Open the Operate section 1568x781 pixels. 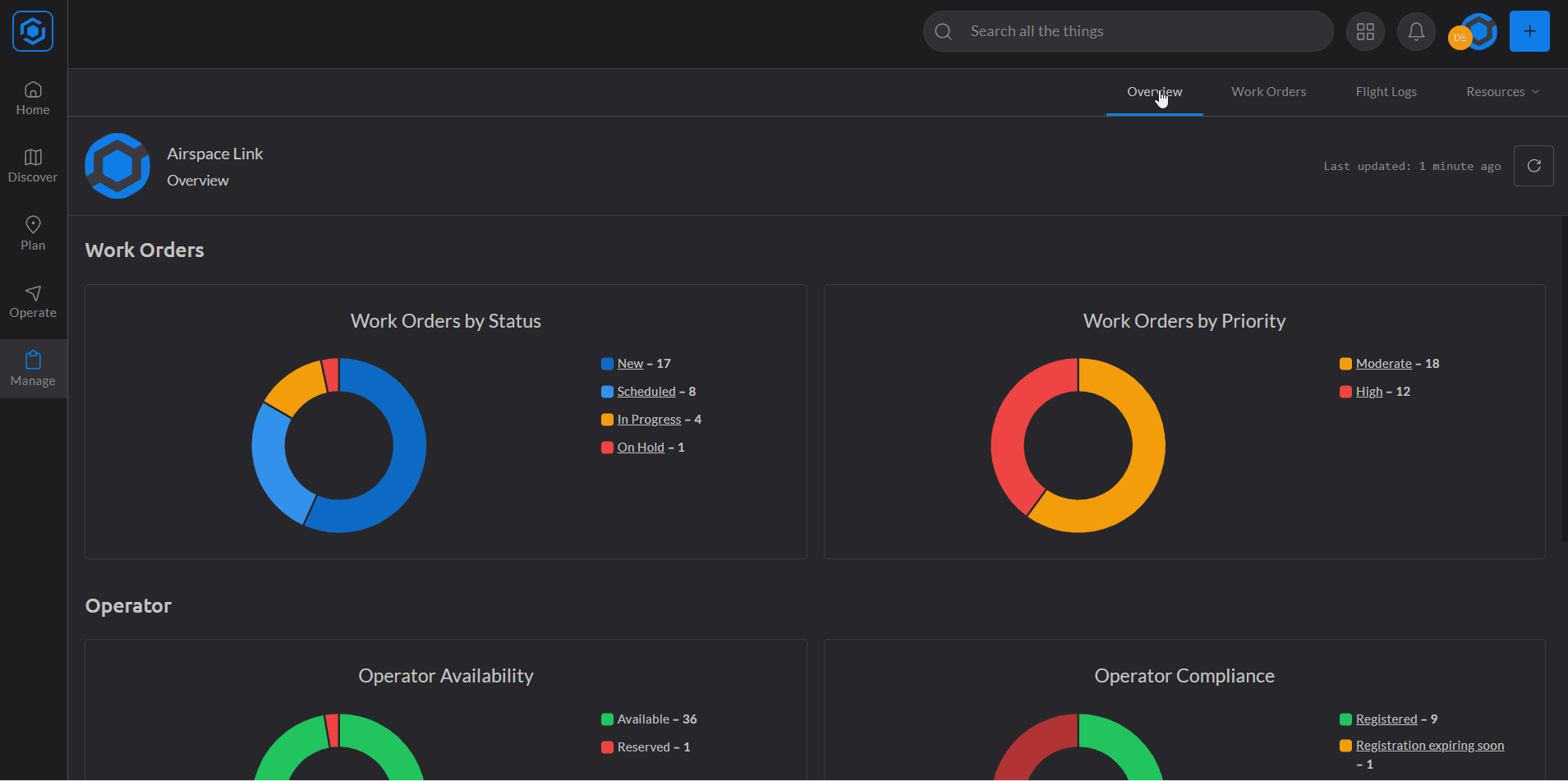point(33,302)
